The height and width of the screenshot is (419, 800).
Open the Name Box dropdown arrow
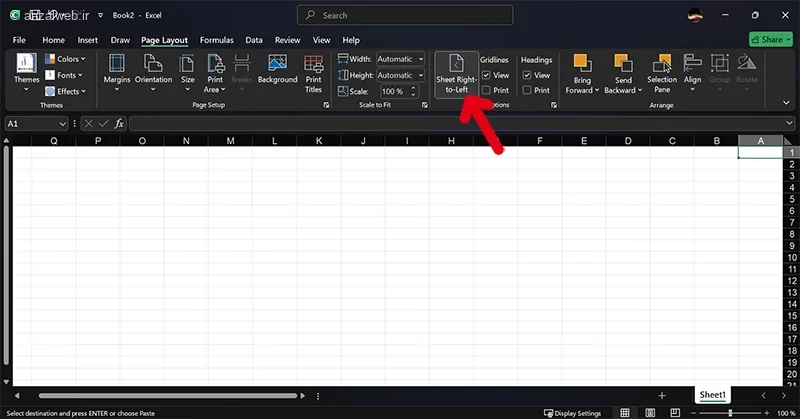point(62,124)
